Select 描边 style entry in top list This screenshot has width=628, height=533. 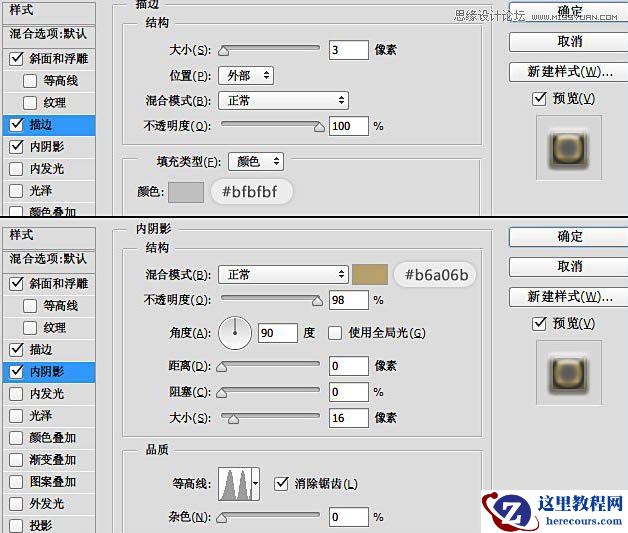tap(49, 125)
